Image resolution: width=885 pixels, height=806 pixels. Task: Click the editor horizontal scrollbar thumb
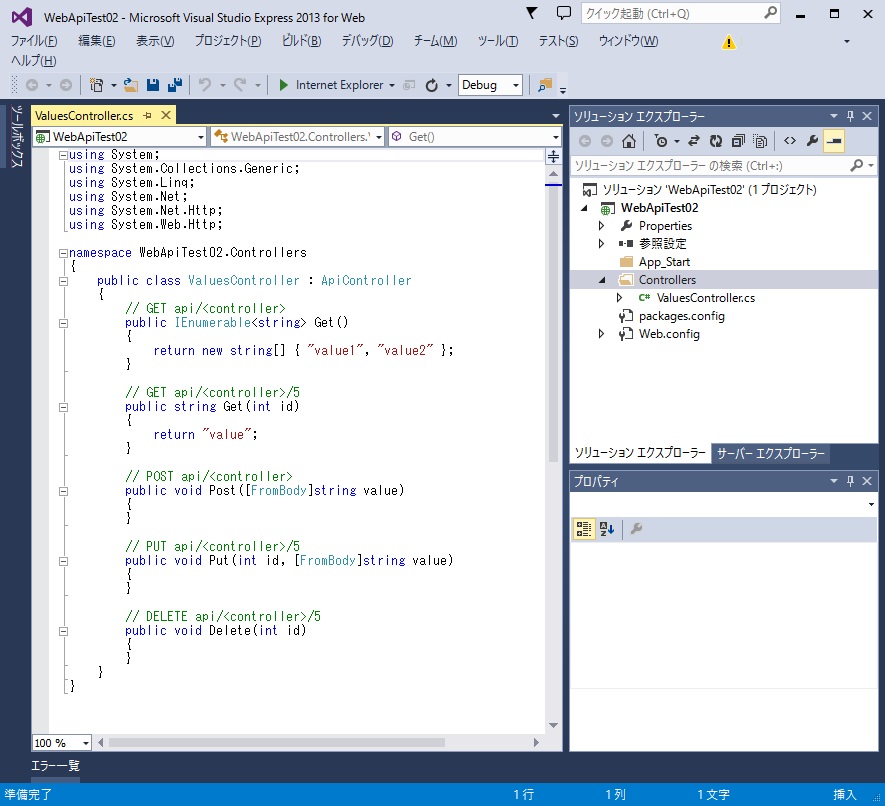[x=277, y=743]
